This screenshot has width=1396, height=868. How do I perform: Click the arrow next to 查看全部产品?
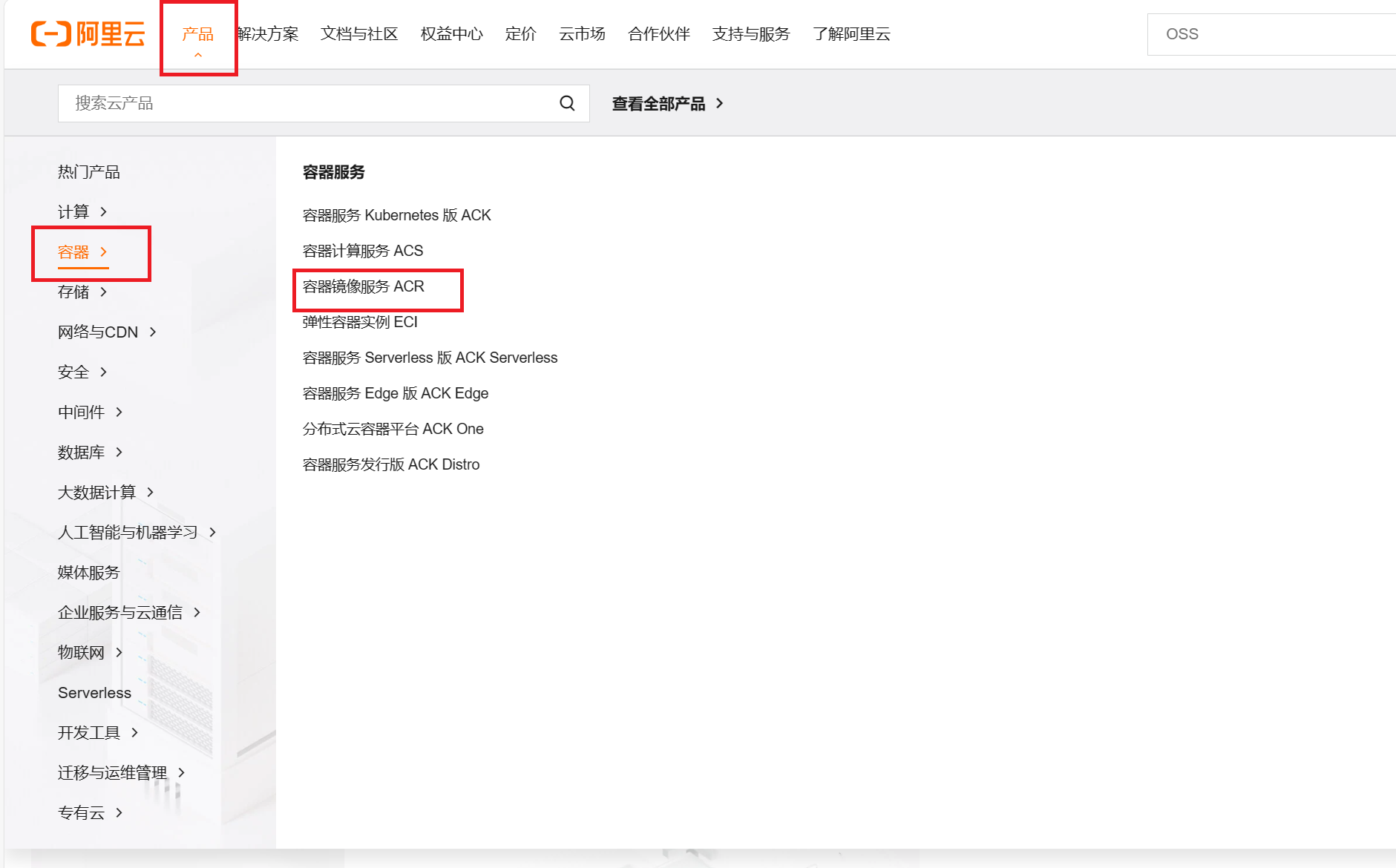click(719, 104)
